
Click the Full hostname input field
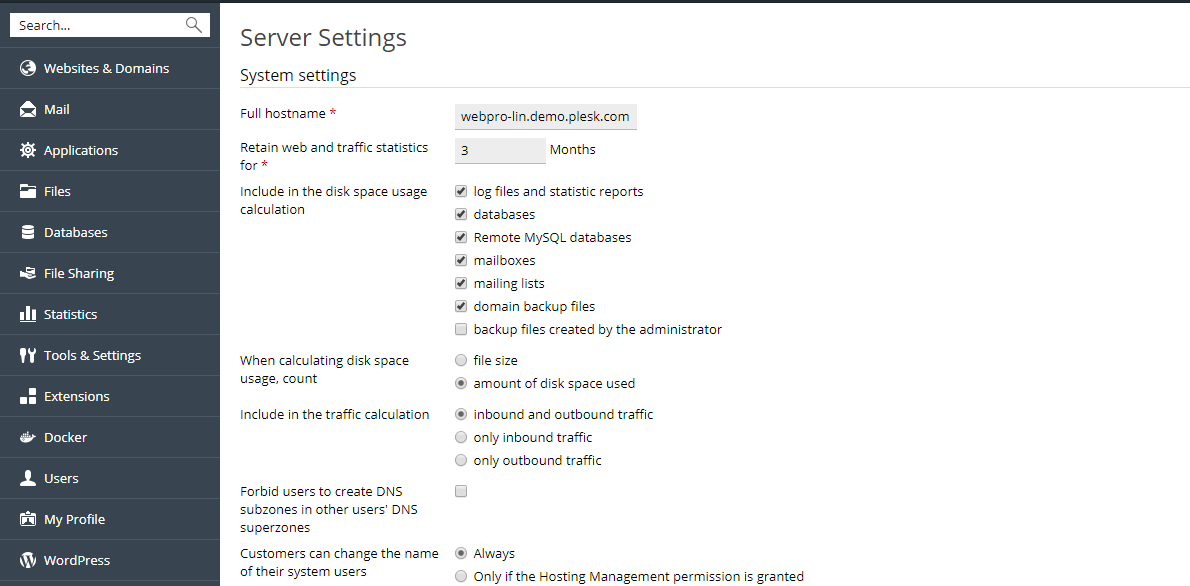coord(546,117)
